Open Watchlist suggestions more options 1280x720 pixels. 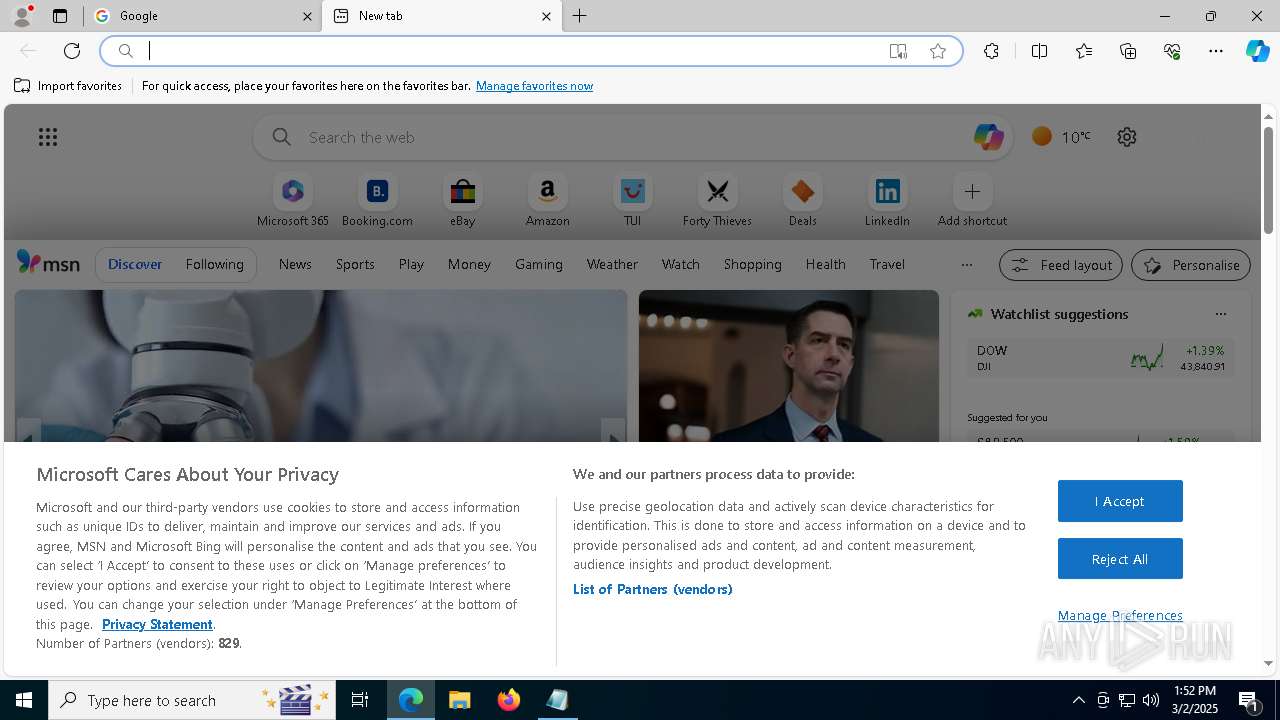(x=1220, y=314)
